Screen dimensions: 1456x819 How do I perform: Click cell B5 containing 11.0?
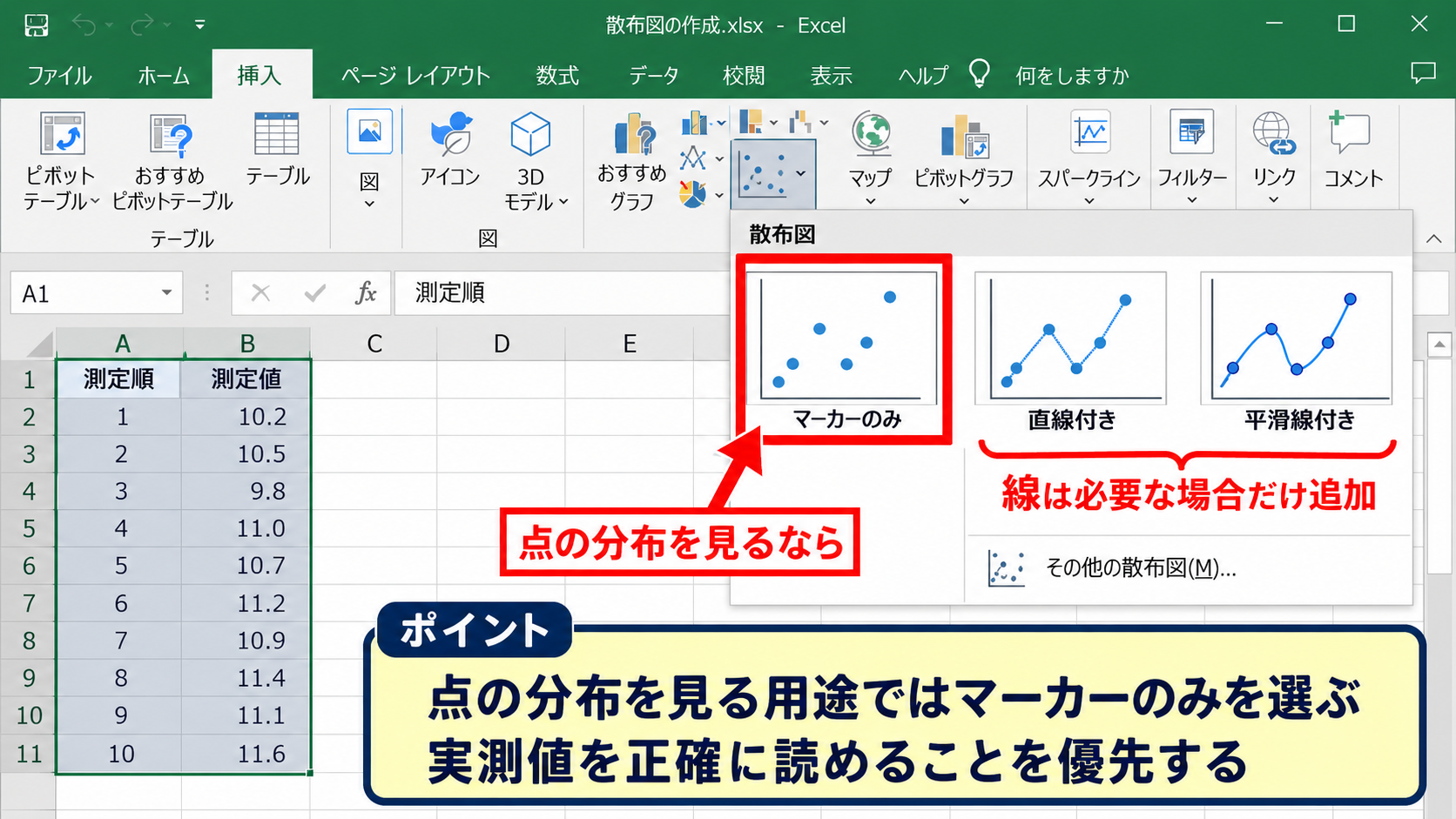246,528
